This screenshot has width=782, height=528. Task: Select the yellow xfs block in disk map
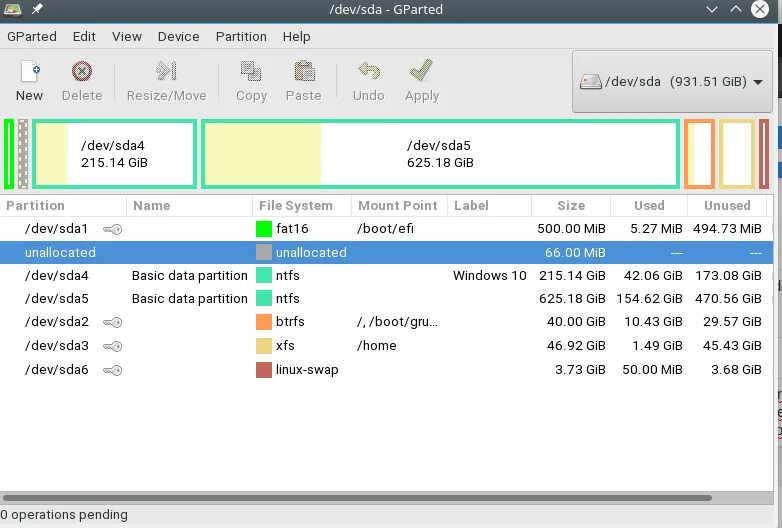click(737, 154)
